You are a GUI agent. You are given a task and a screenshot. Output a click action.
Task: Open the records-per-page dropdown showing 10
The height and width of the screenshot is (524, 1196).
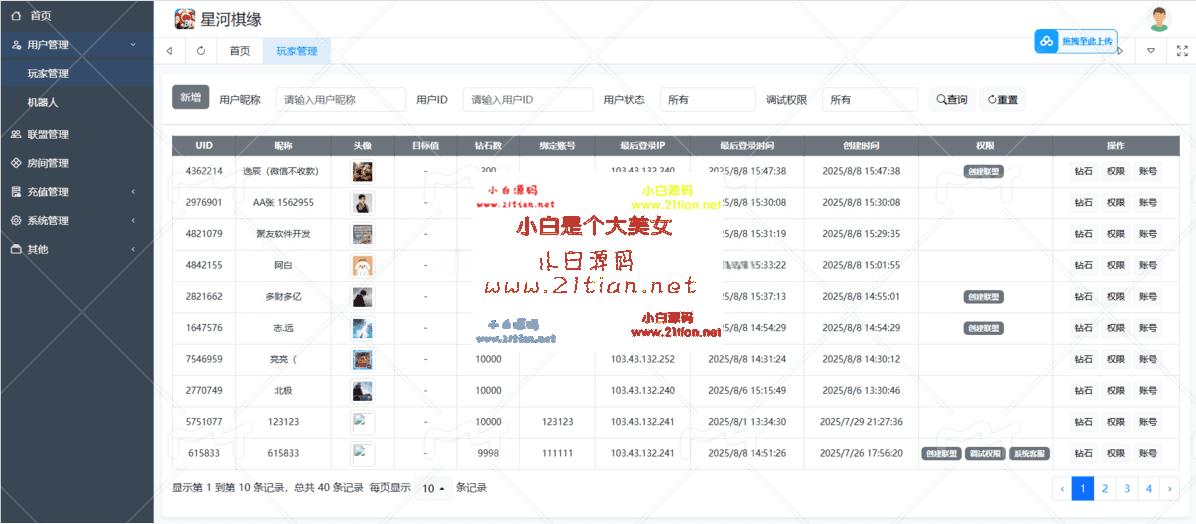pos(433,488)
